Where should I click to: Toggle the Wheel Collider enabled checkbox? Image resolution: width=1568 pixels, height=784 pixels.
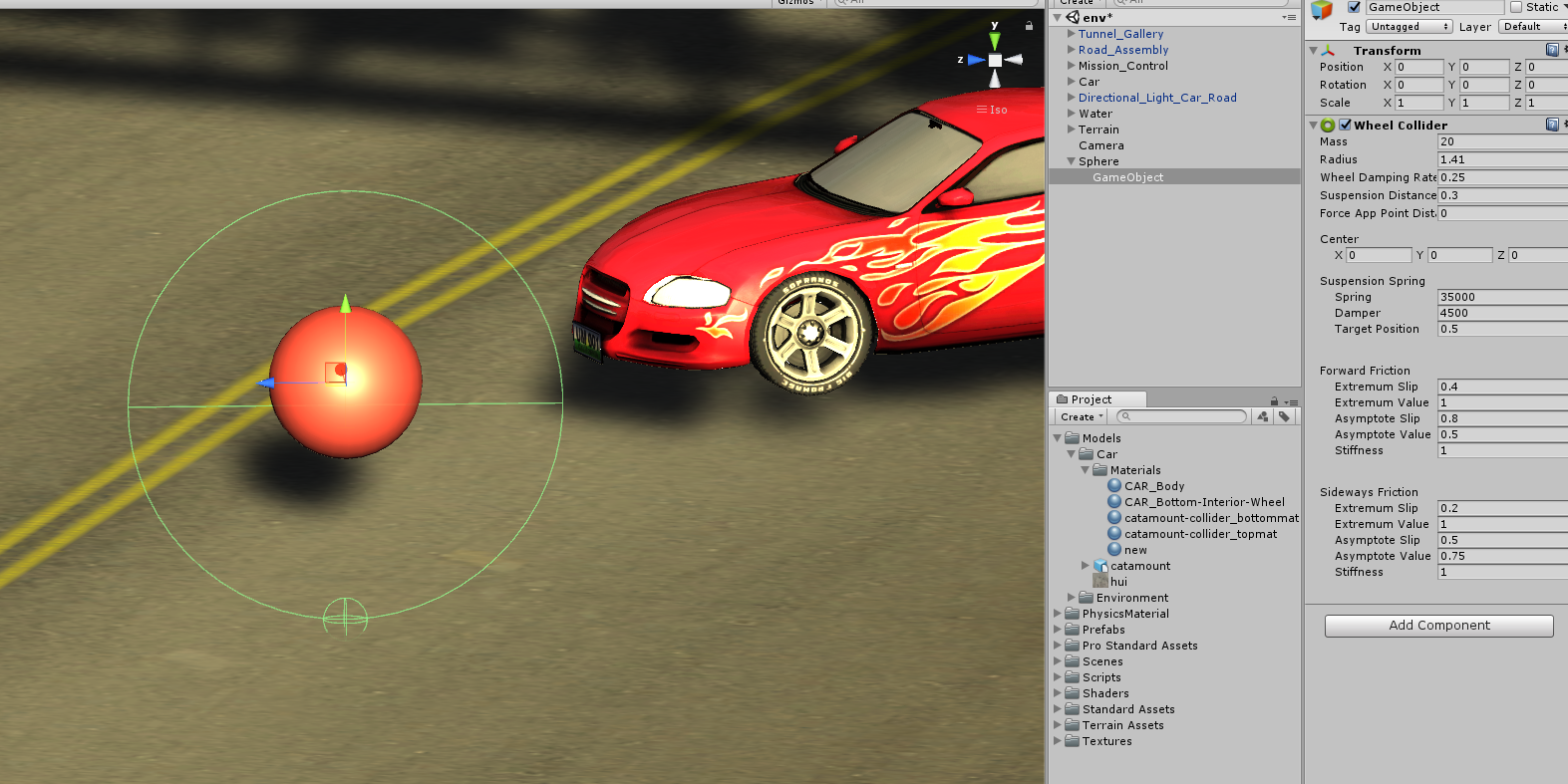coord(1346,126)
